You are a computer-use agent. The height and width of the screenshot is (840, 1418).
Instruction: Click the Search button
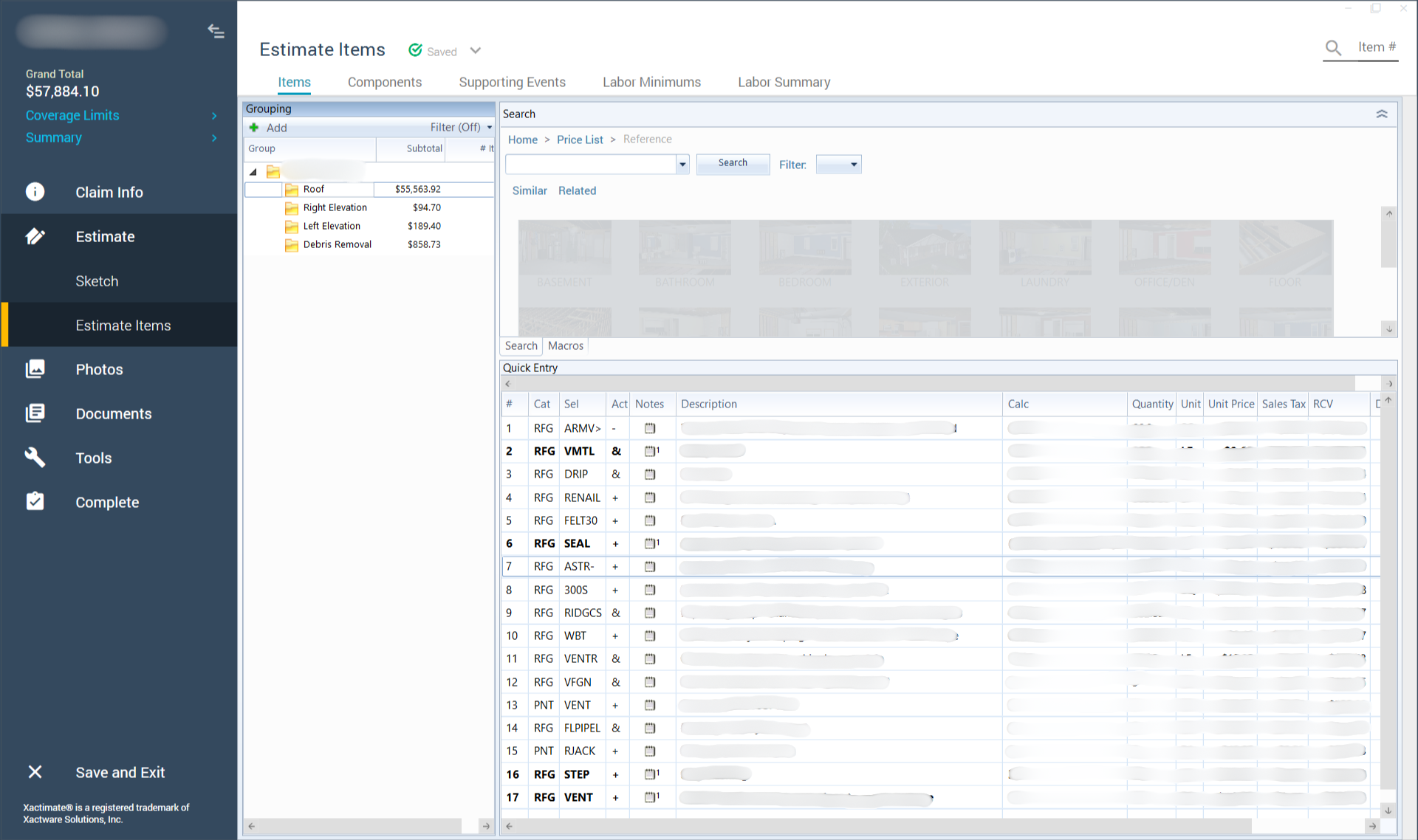tap(733, 163)
